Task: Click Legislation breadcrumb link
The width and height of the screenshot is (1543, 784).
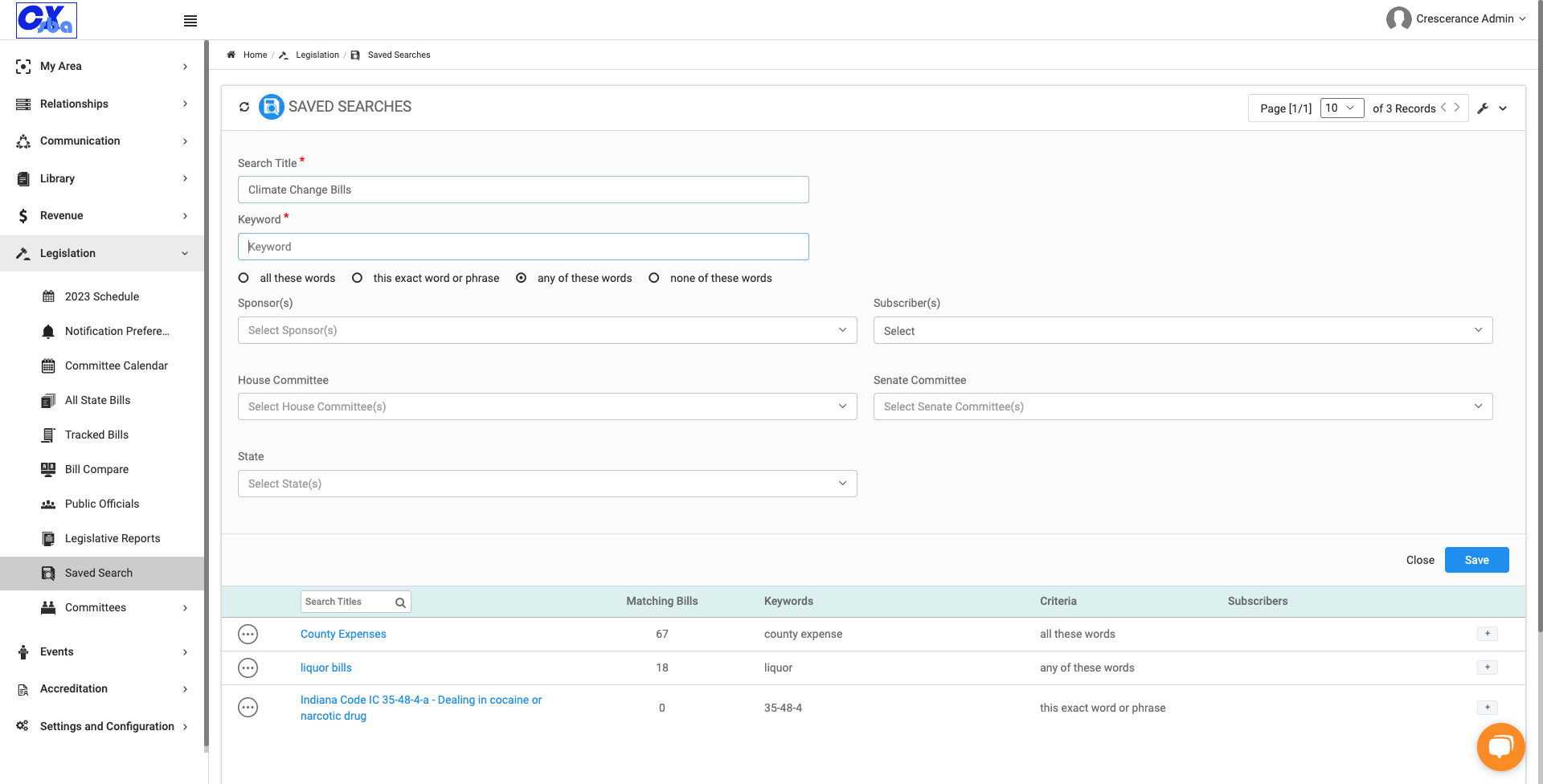Action: coord(317,55)
